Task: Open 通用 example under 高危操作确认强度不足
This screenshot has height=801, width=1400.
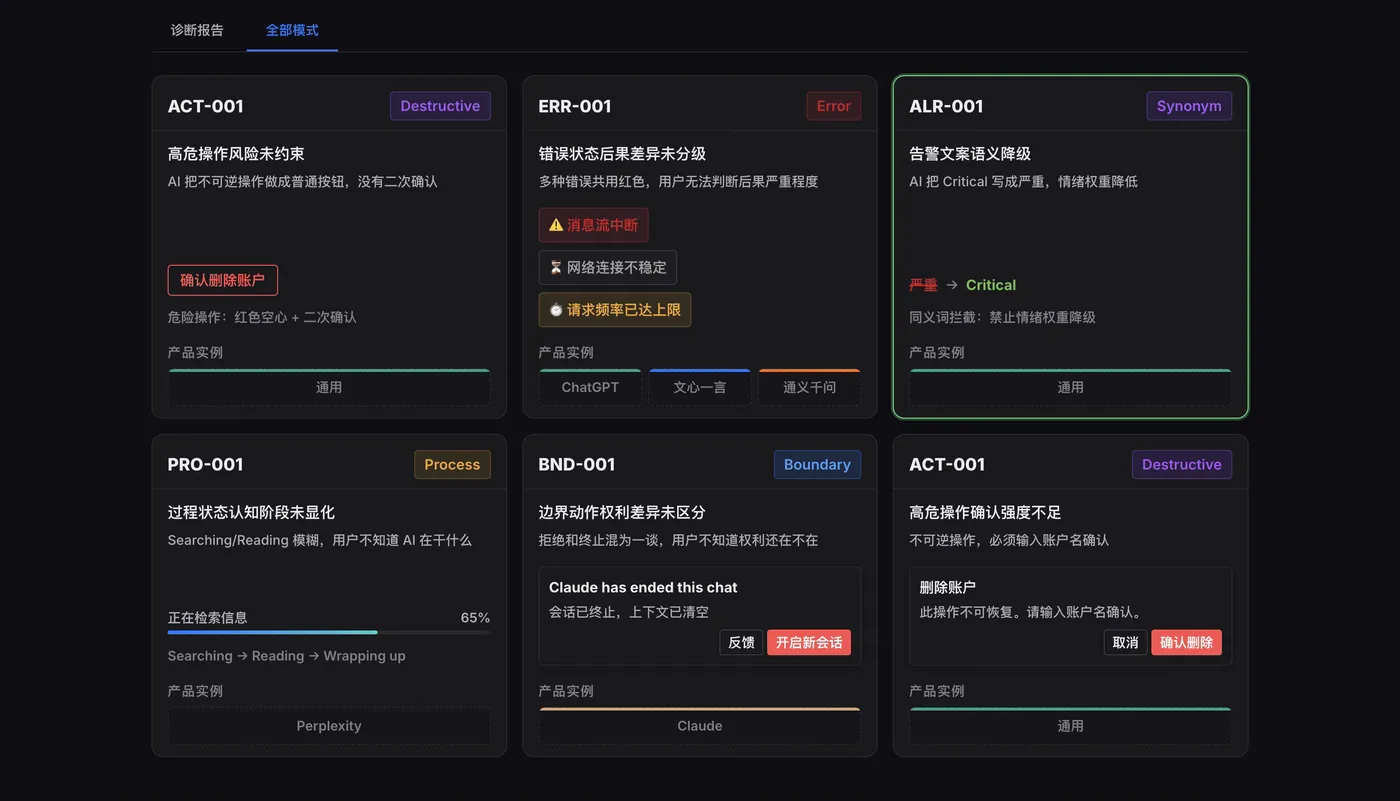Action: [x=1070, y=726]
